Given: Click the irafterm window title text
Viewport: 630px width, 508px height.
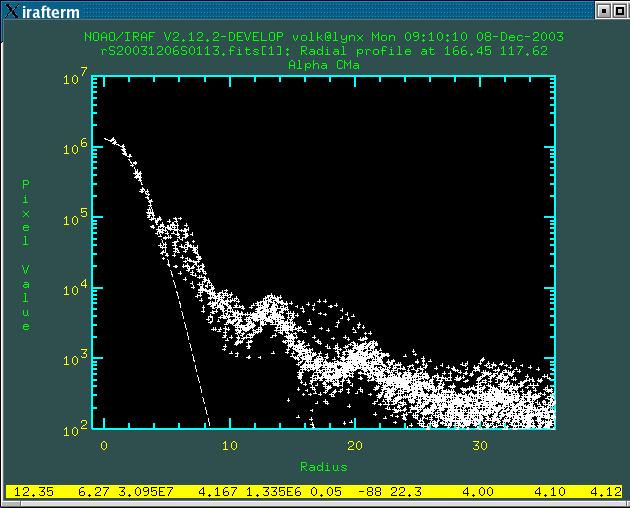Looking at the screenshot, I should 51,12.
